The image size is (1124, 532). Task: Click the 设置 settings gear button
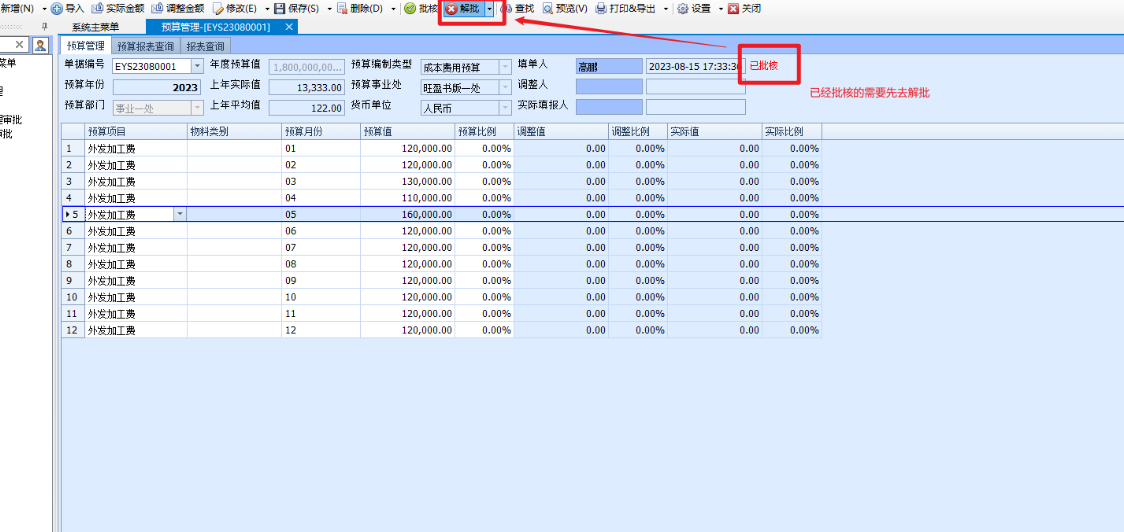(694, 9)
